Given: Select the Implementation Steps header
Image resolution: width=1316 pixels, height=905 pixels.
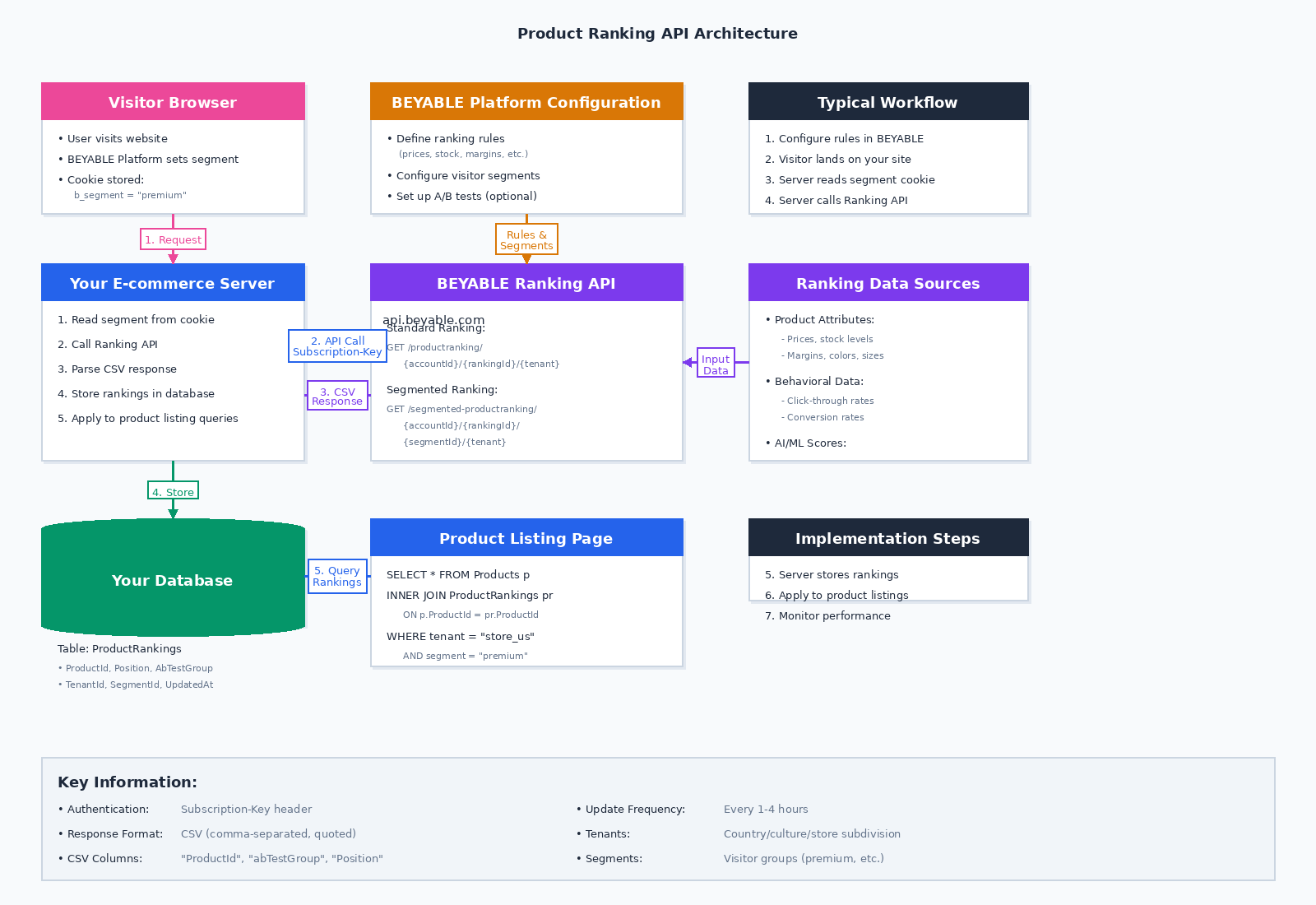Looking at the screenshot, I should tap(888, 538).
